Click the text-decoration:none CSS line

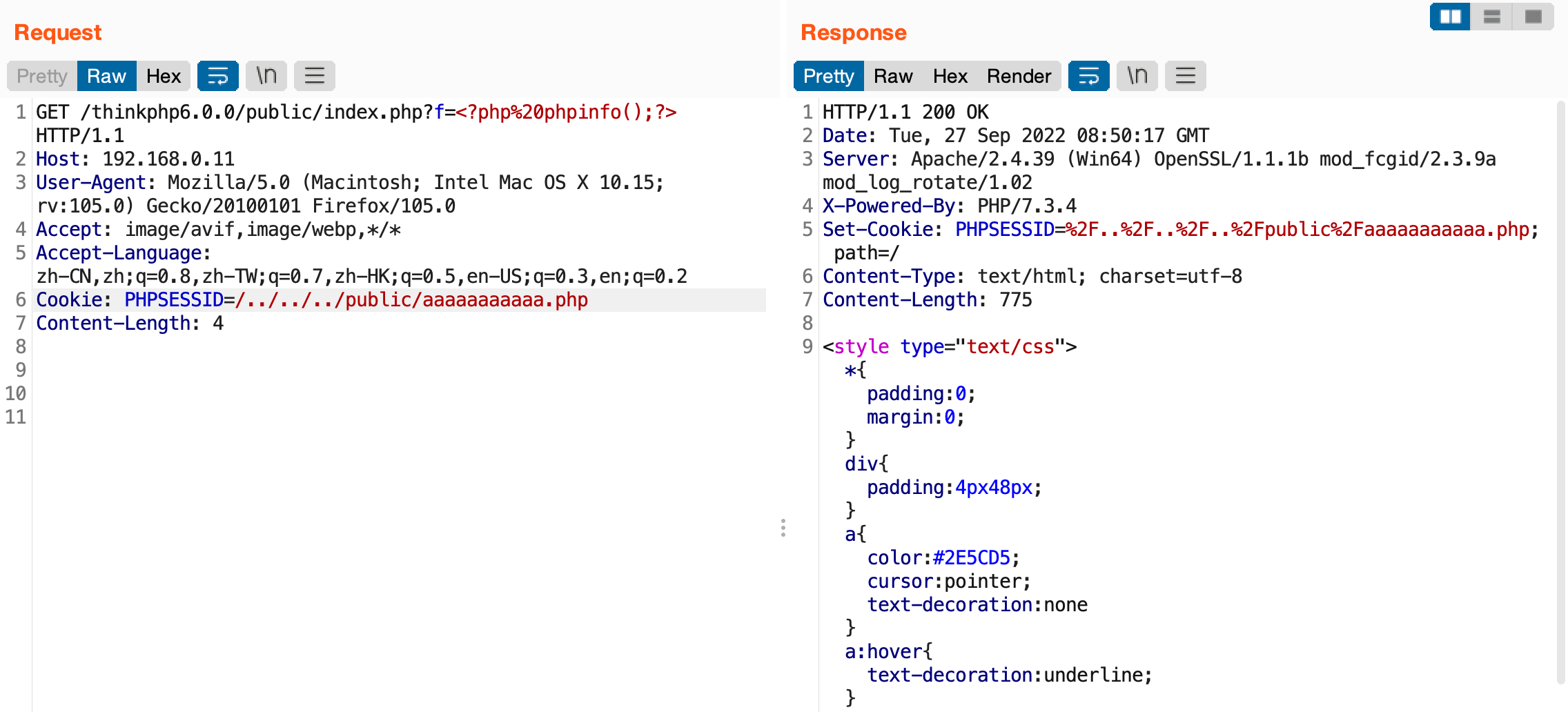977,604
